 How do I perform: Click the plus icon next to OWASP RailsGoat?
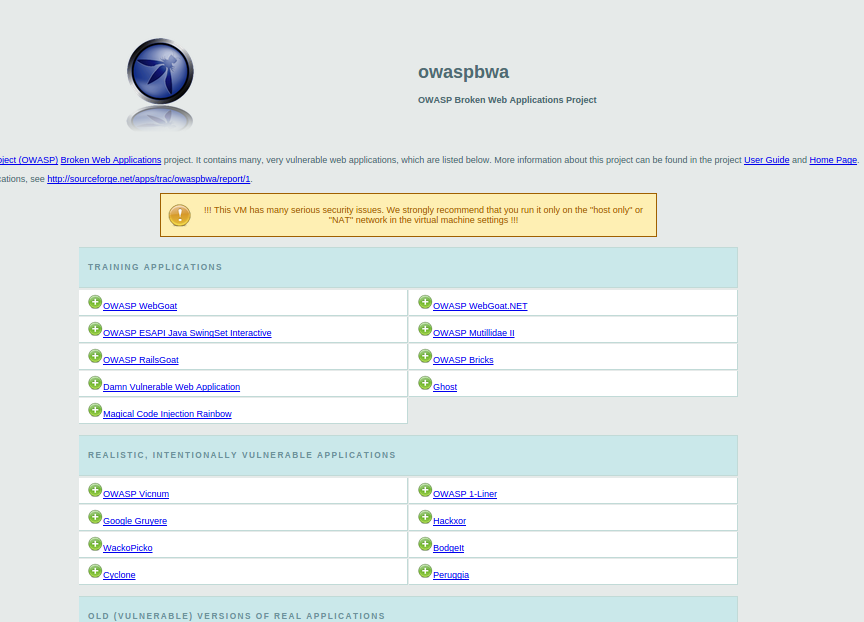tap(95, 356)
